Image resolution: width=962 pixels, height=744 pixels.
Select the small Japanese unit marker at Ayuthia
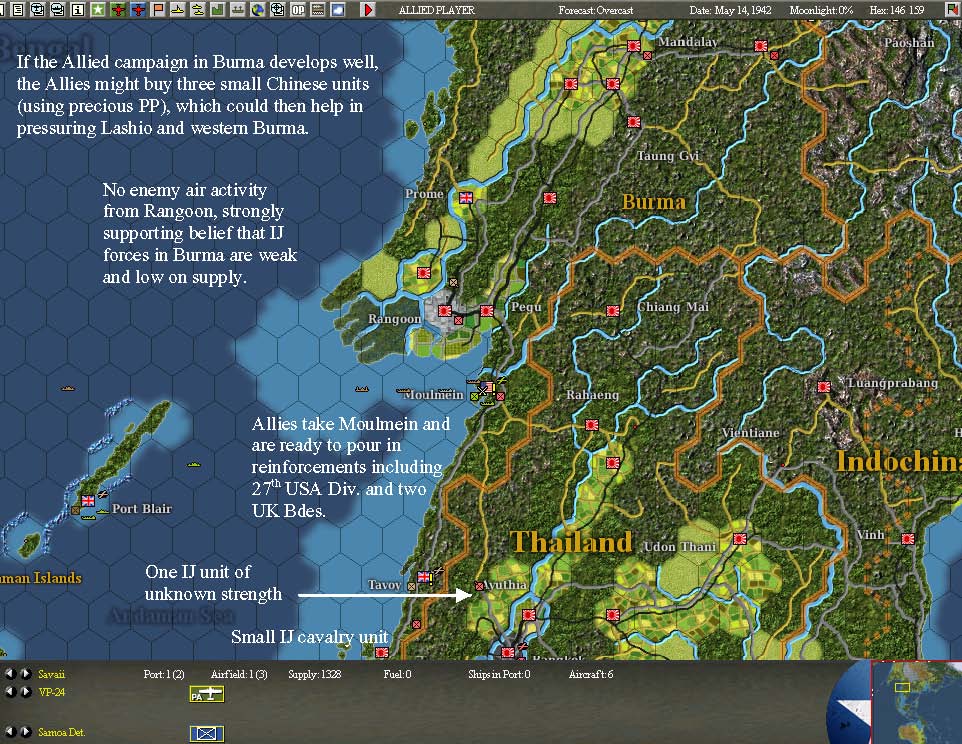pyautogui.click(x=479, y=586)
